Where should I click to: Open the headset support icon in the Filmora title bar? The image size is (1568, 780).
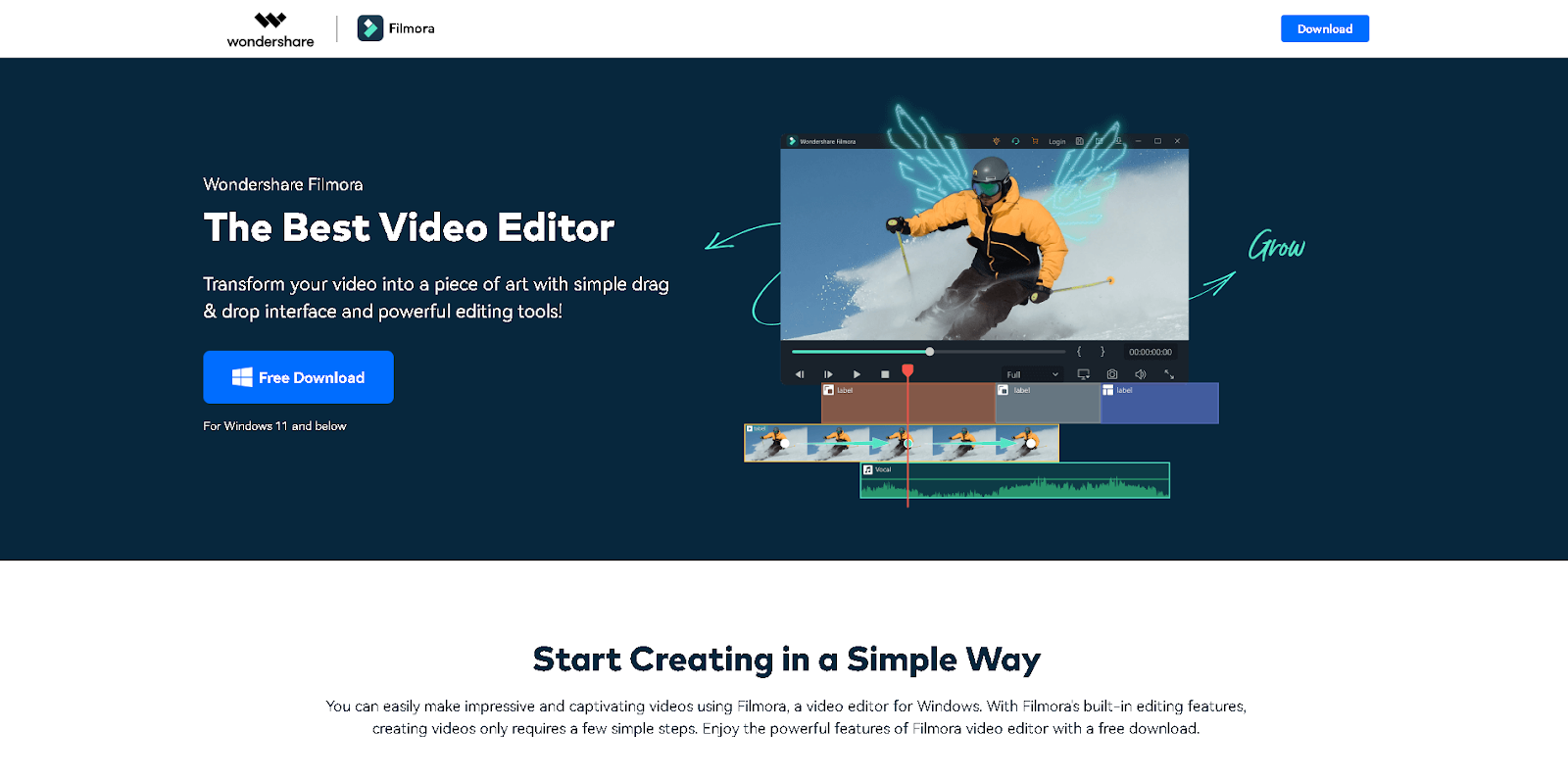pyautogui.click(x=1015, y=141)
